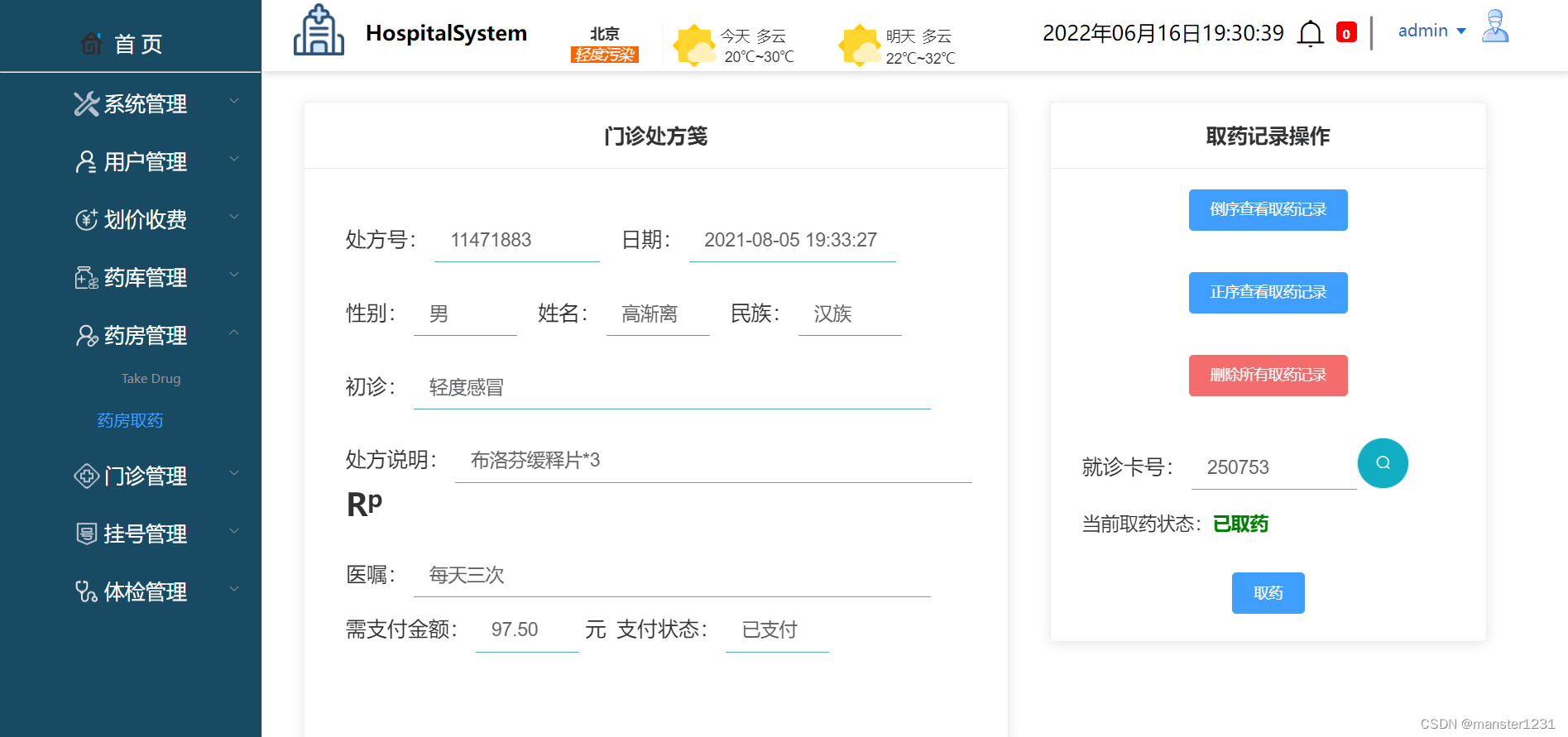Click the 支付状态 field showing 已支付
This screenshot has height=737, width=1568.
[777, 630]
